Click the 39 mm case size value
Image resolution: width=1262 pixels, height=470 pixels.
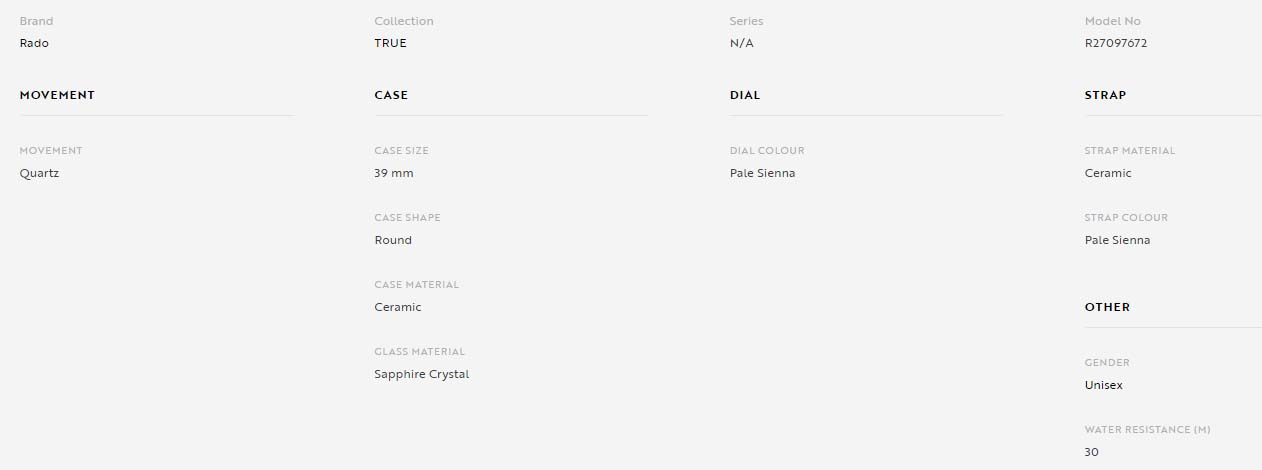click(394, 173)
